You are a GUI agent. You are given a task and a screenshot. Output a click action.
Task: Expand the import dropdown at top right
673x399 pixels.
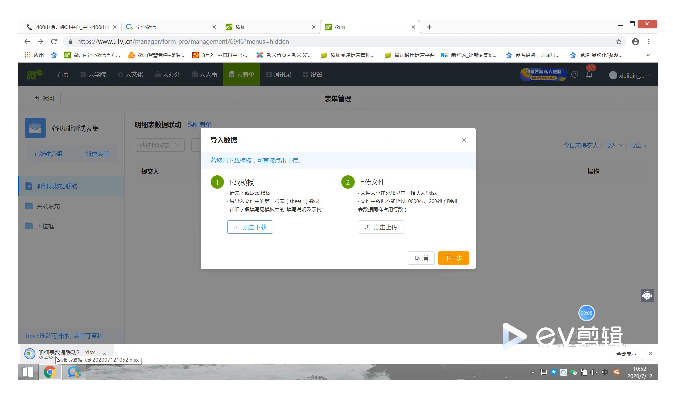(x=614, y=145)
